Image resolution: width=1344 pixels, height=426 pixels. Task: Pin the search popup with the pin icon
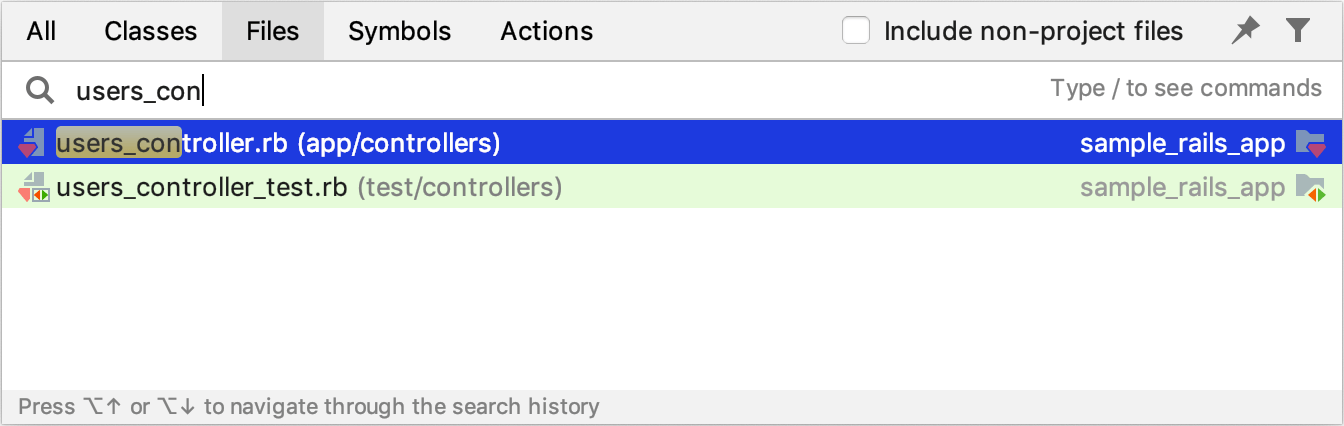coord(1246,31)
